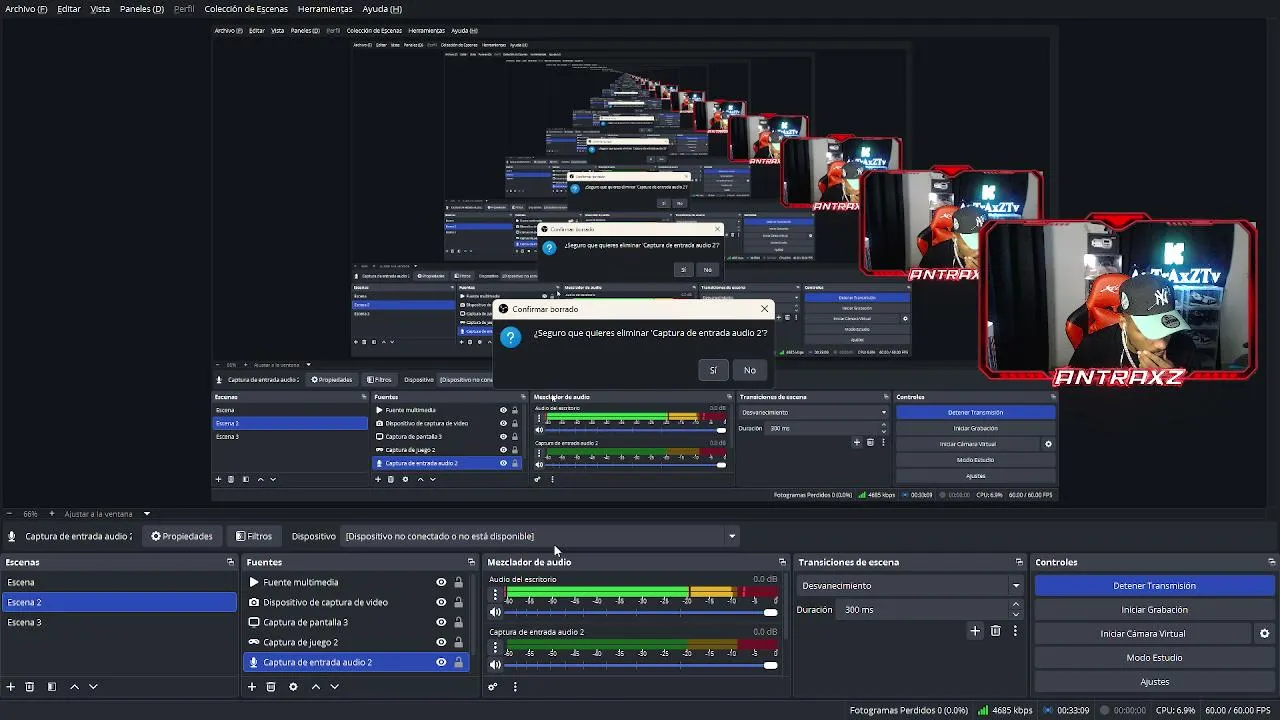Click the Propiedades button
Screen dimensions: 1280x720
click(182, 536)
